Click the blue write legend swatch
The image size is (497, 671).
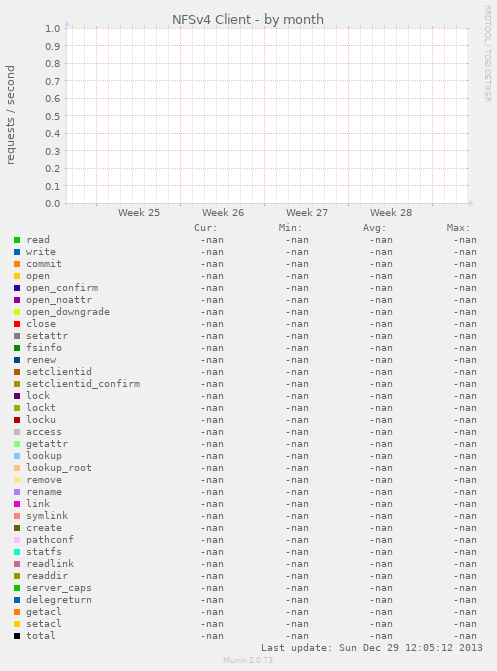[17, 252]
